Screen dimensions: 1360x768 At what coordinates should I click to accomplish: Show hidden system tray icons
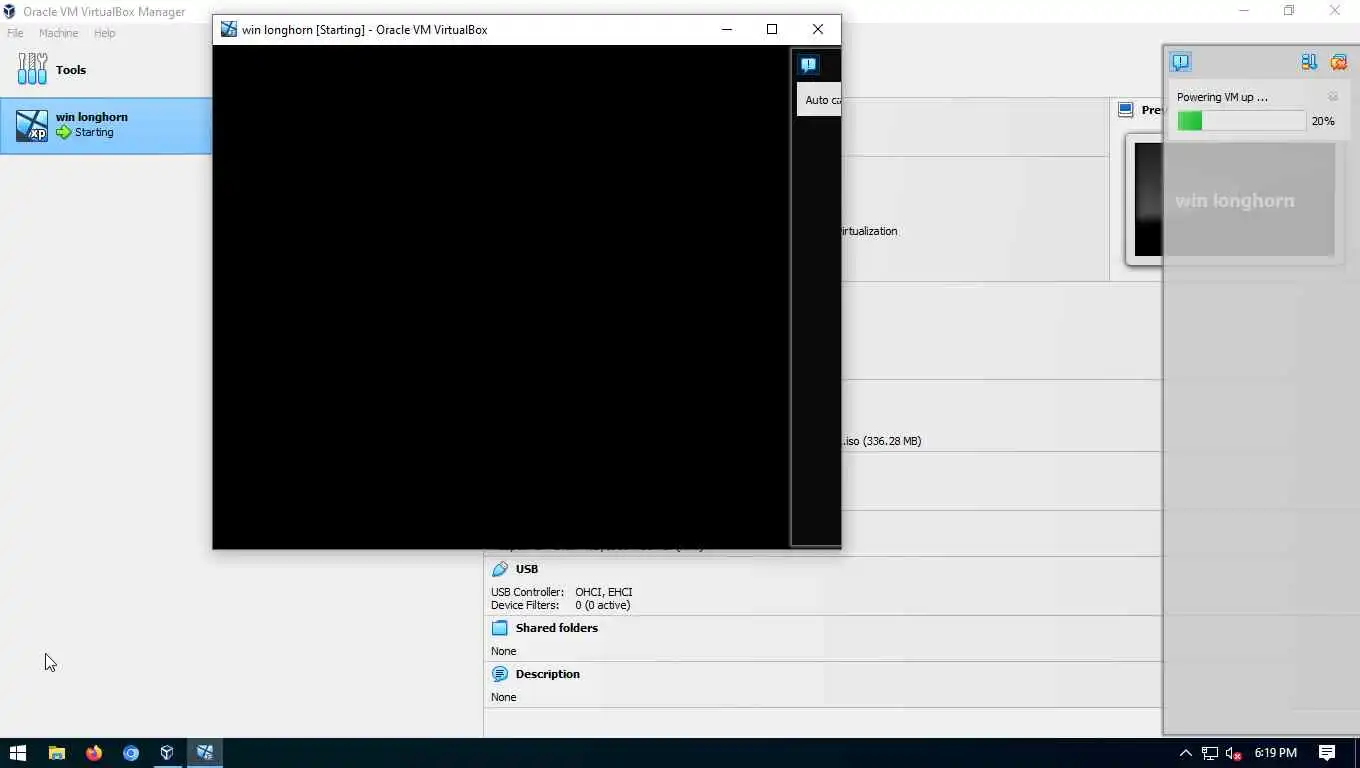coord(1186,753)
